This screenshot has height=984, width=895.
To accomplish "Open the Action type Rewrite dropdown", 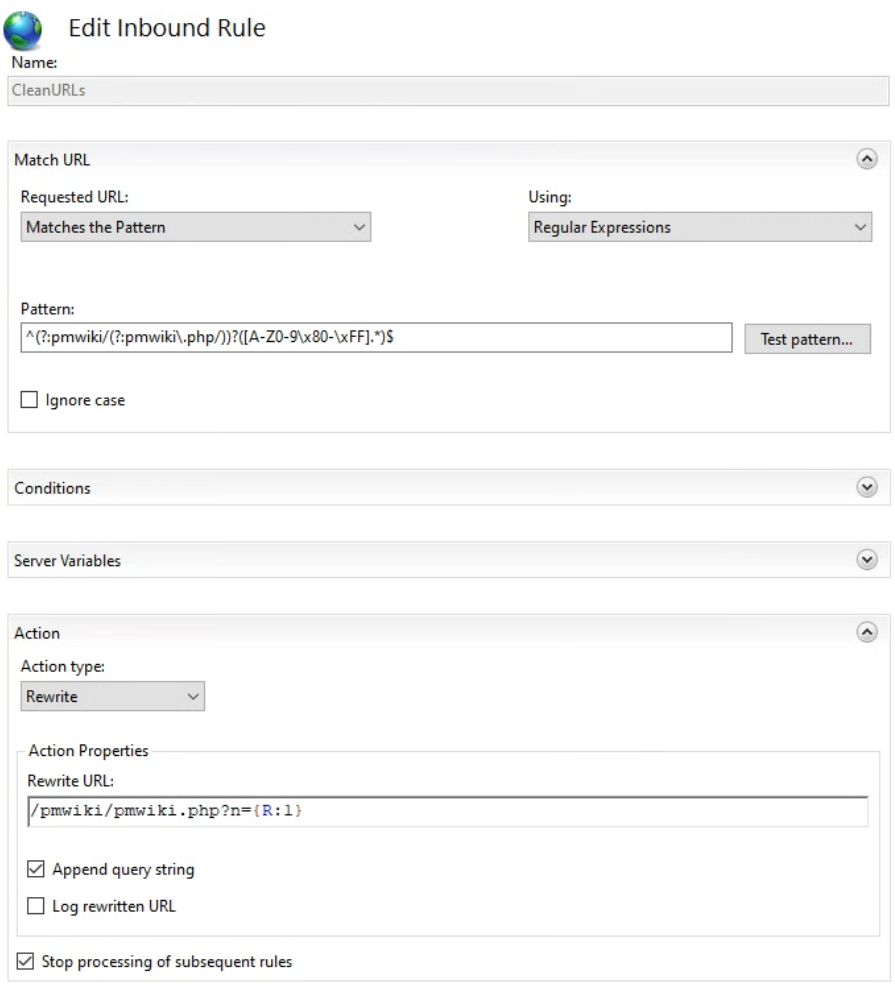I will [112, 697].
